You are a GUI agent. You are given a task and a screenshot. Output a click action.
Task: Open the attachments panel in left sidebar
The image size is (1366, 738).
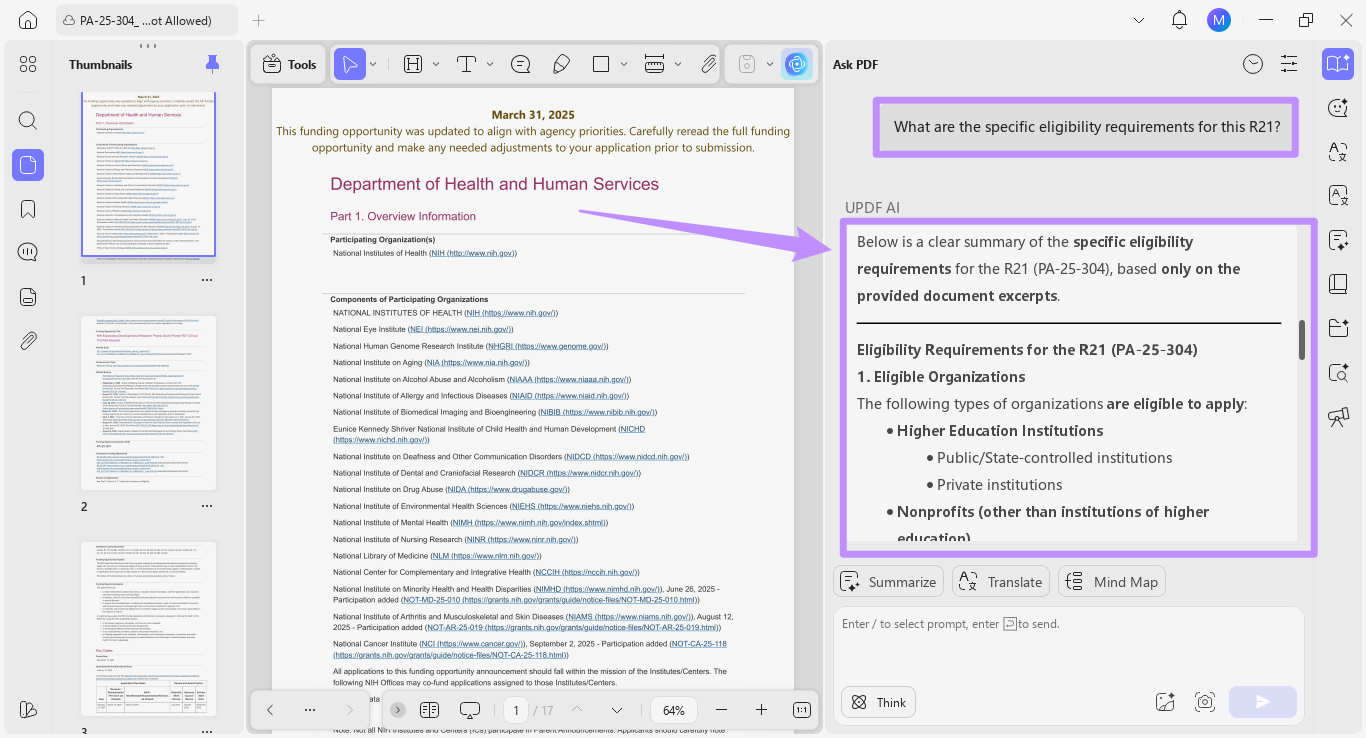point(28,341)
